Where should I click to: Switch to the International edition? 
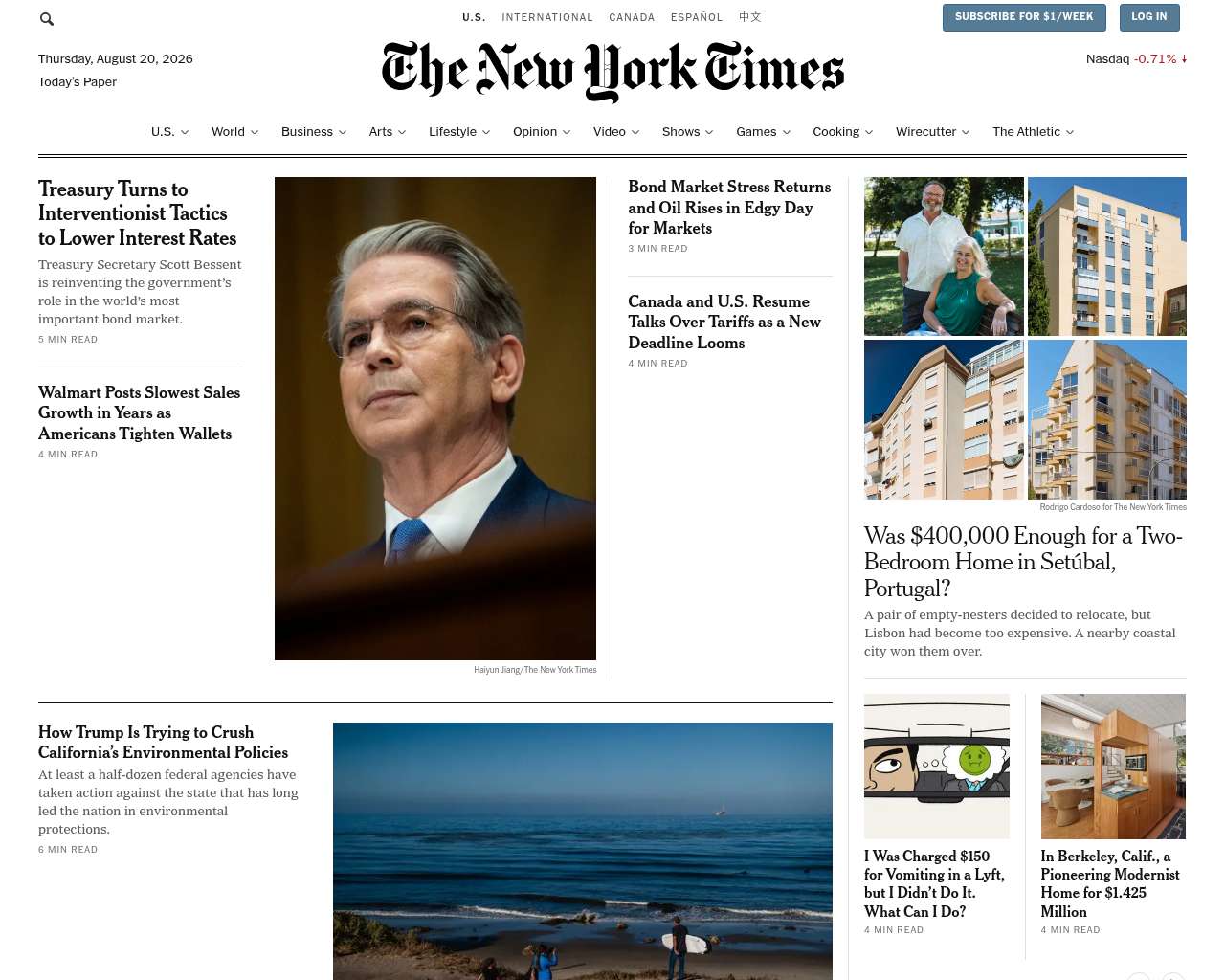click(x=547, y=17)
